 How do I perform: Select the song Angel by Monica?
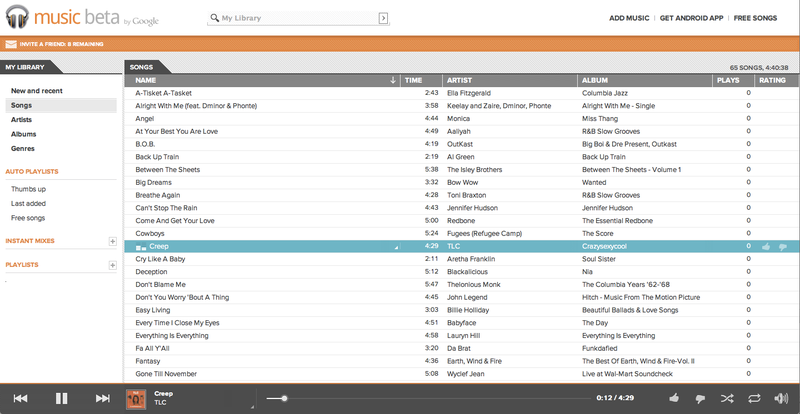tap(145, 119)
